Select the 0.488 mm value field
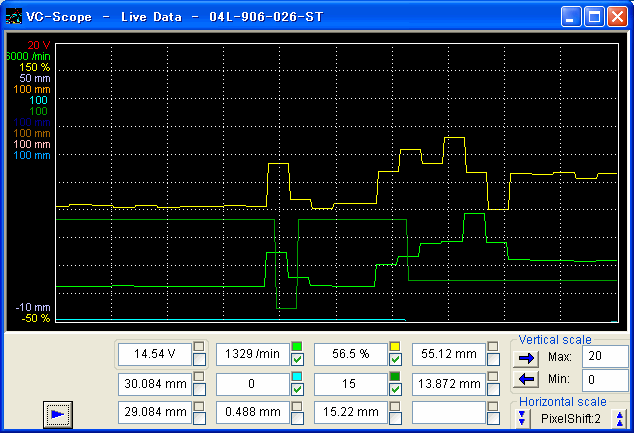Viewport: 634px width, 433px height. point(251,412)
